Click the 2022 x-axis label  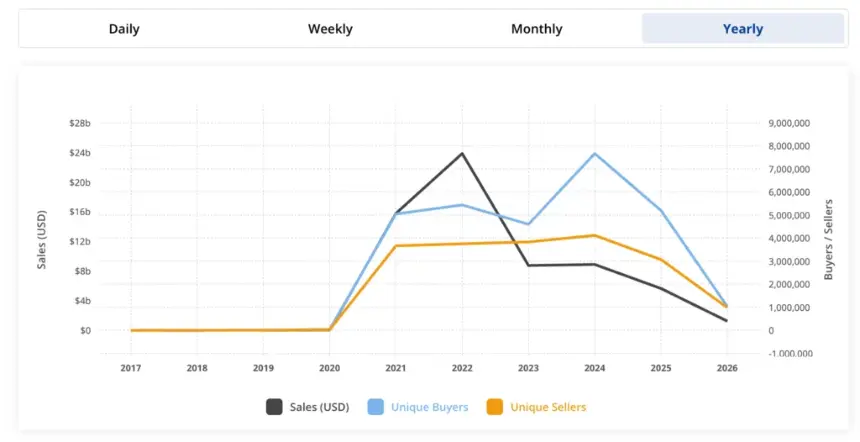(x=462, y=368)
